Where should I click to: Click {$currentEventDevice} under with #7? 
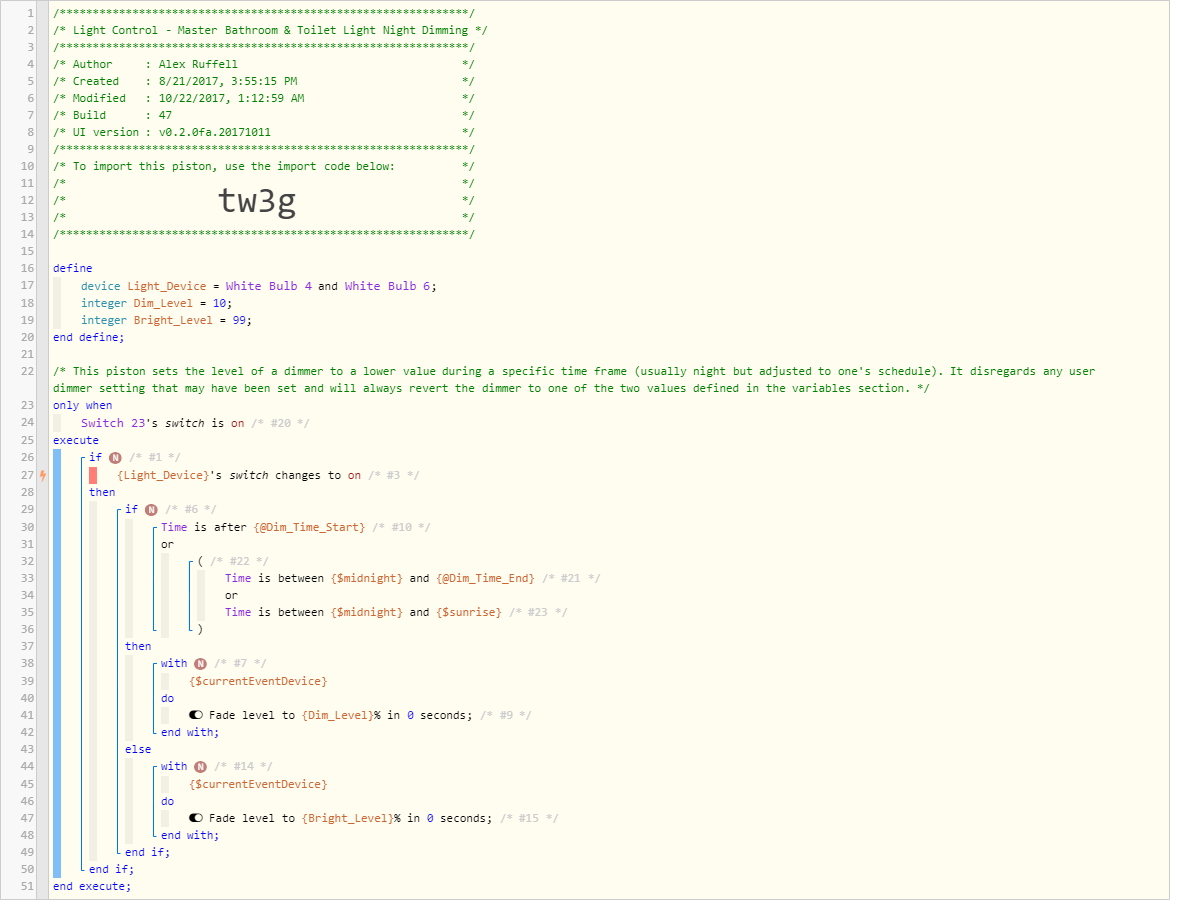258,681
